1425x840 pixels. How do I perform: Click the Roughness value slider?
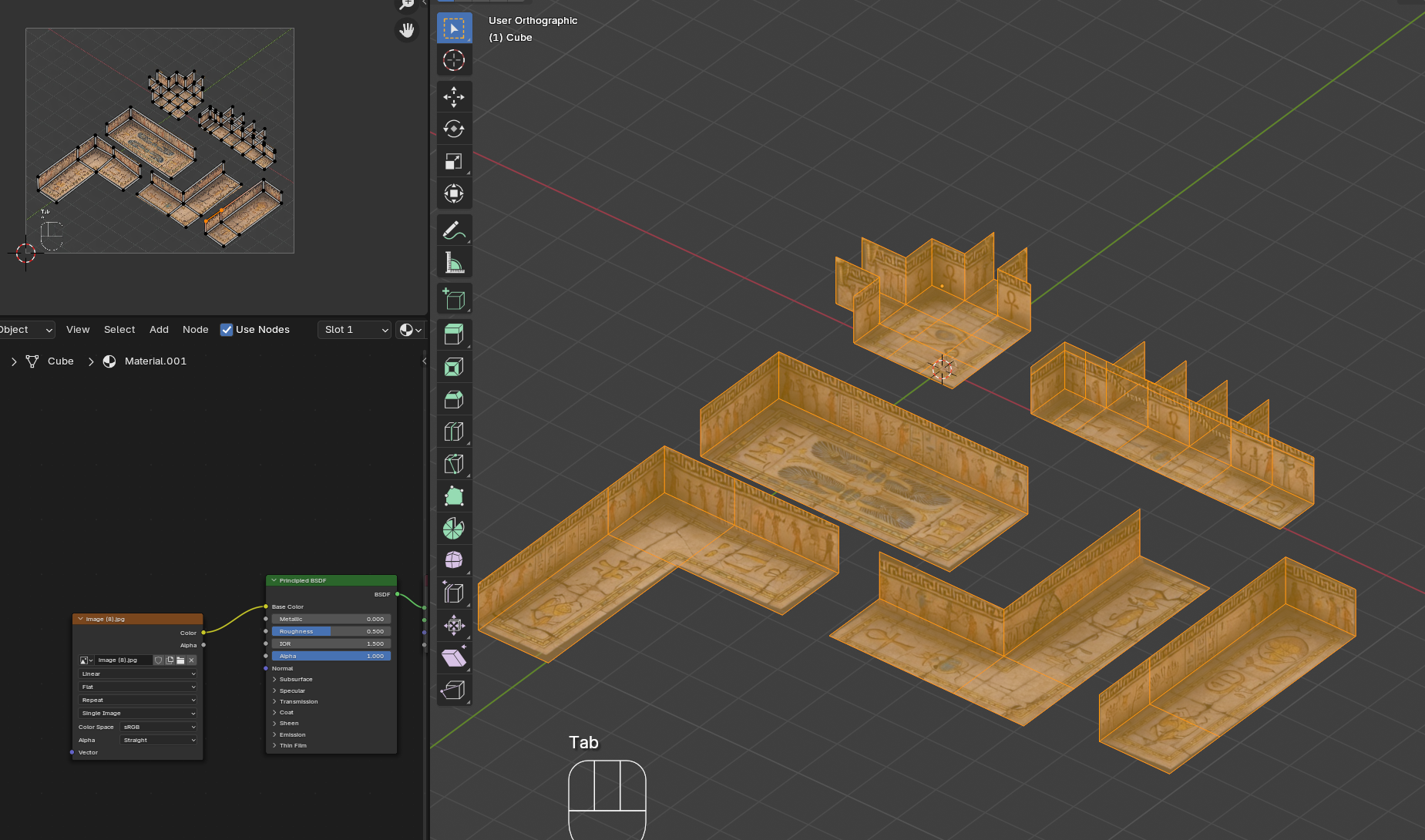[331, 632]
